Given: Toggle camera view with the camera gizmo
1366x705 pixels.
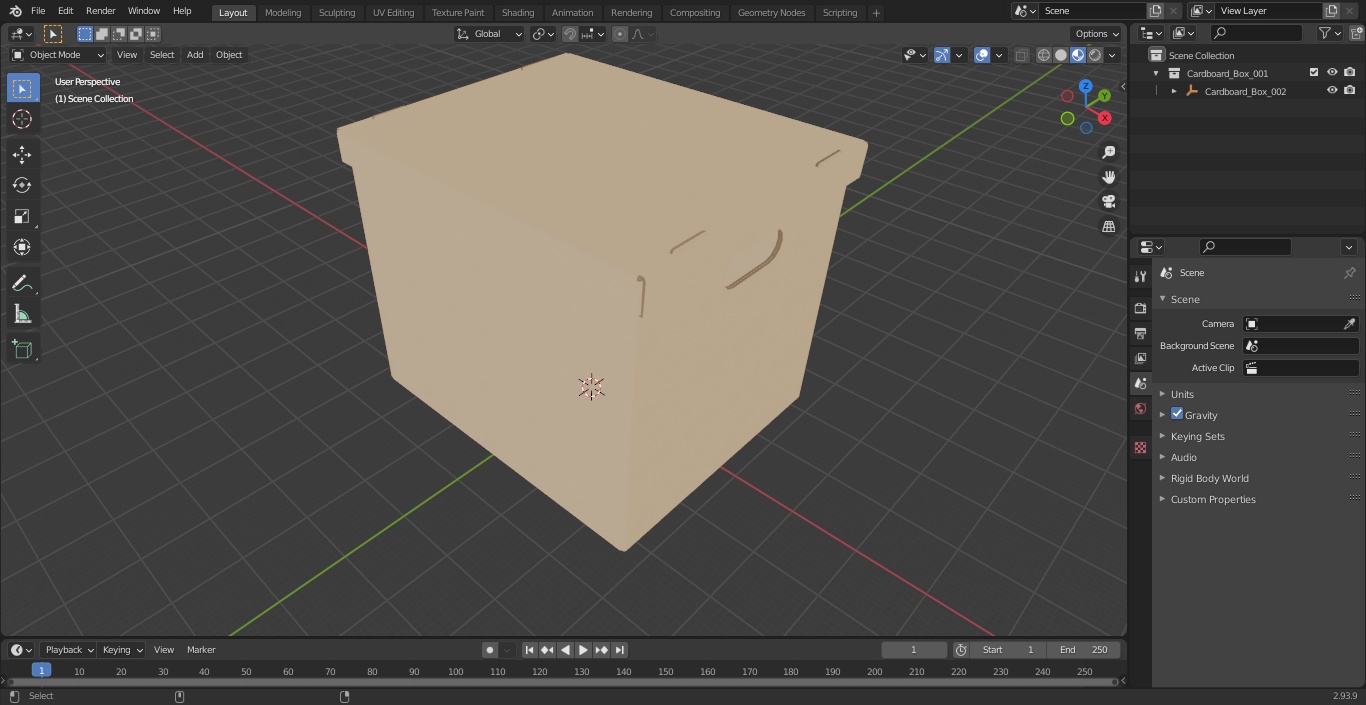Looking at the screenshot, I should pos(1108,202).
